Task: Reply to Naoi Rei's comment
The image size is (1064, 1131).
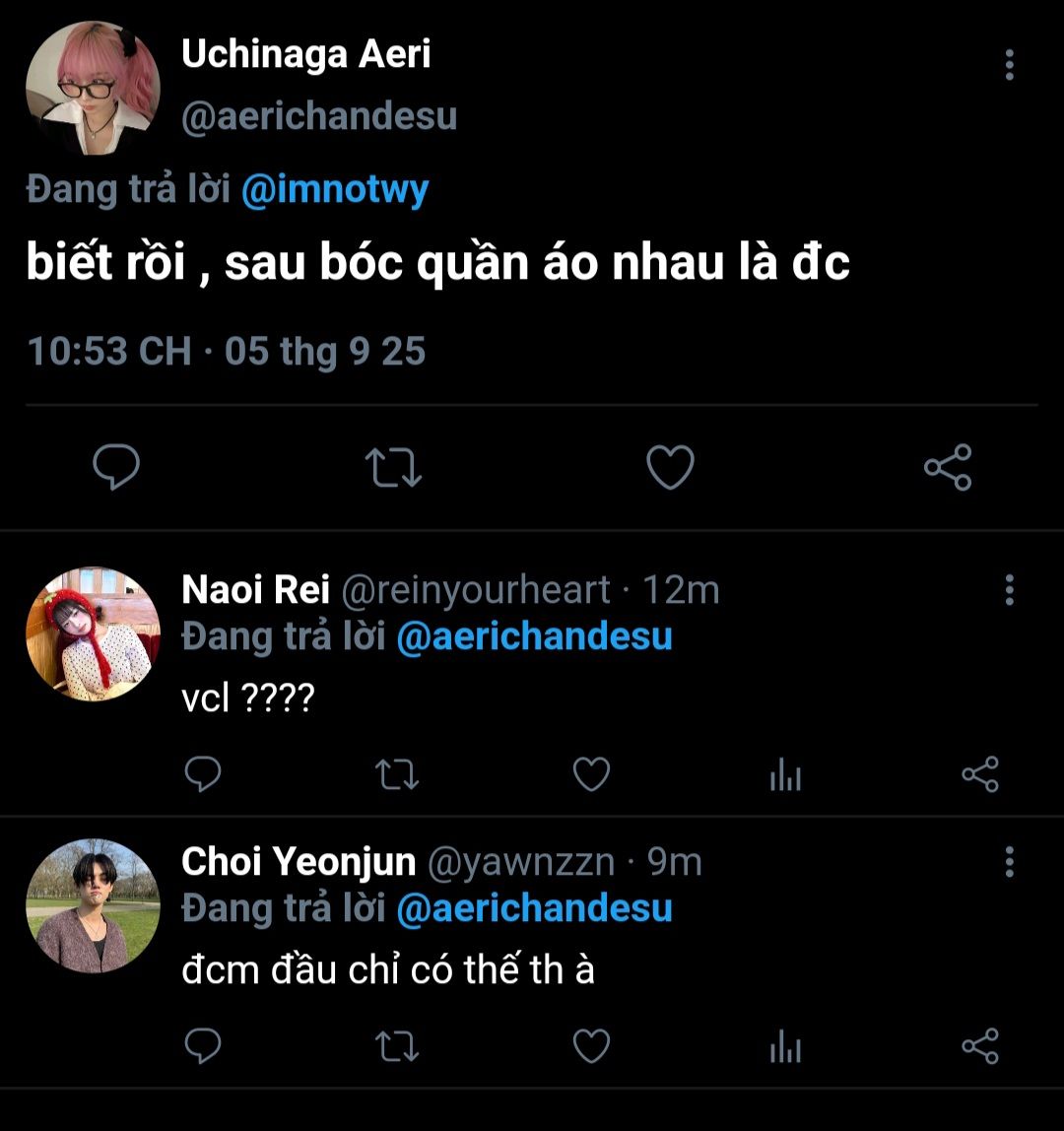Action: 203,774
